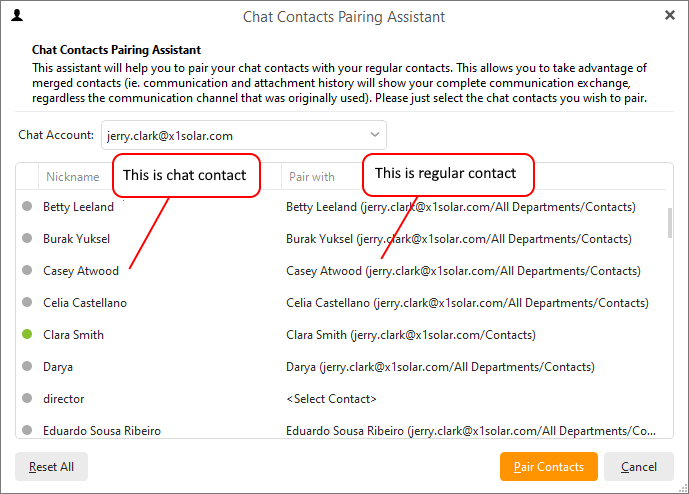Click the contact person icon in title bar

click(x=17, y=16)
